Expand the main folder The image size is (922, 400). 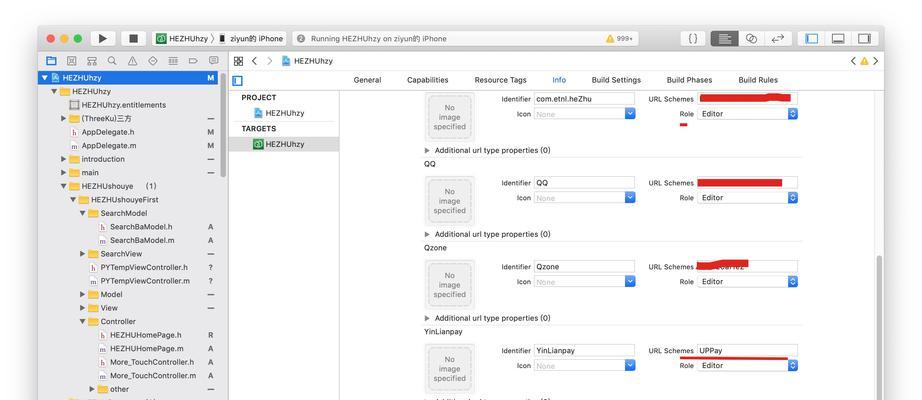coord(64,172)
